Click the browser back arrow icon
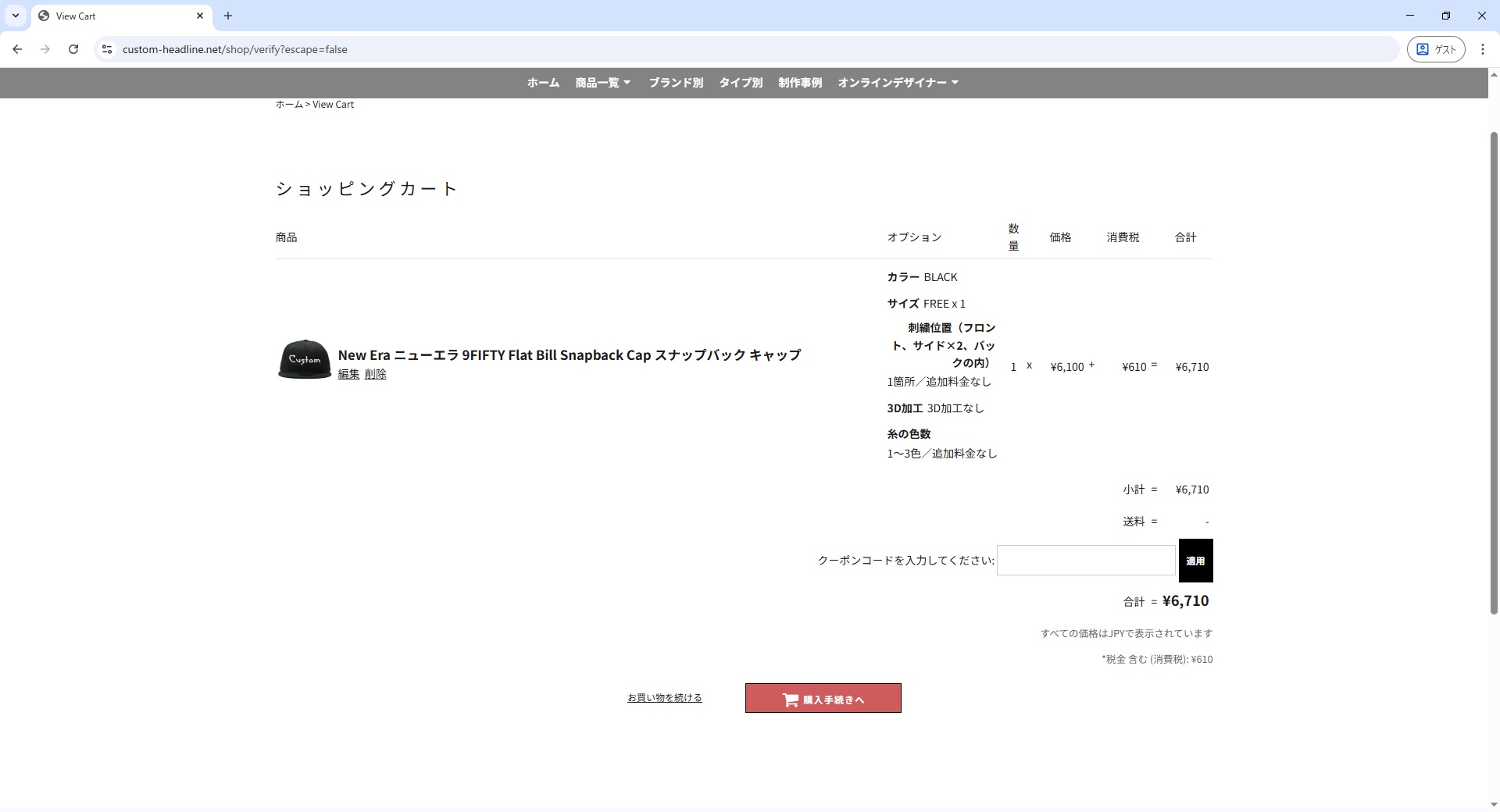 17,49
